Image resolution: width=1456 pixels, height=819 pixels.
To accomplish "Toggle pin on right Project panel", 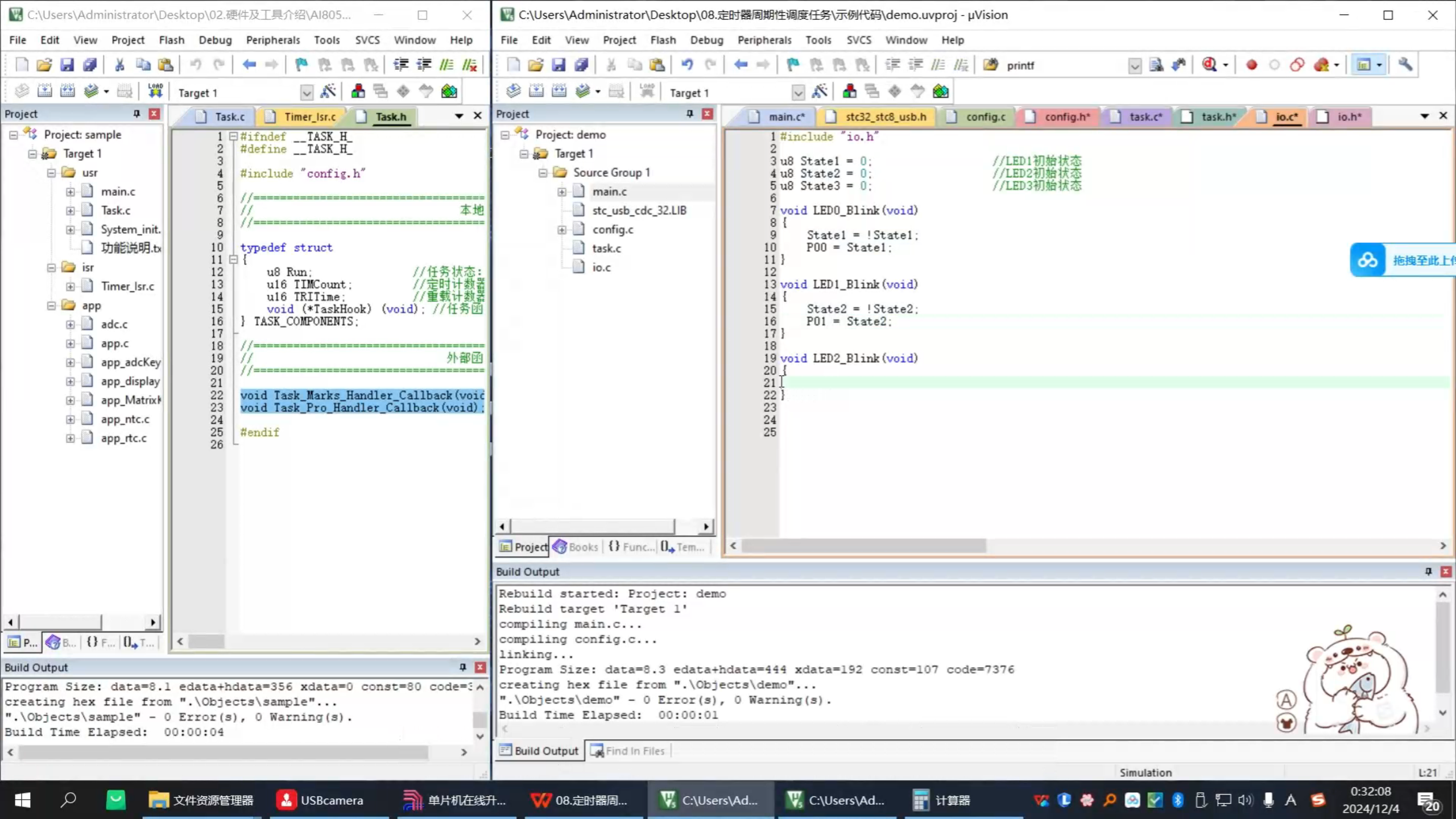I will pyautogui.click(x=690, y=114).
